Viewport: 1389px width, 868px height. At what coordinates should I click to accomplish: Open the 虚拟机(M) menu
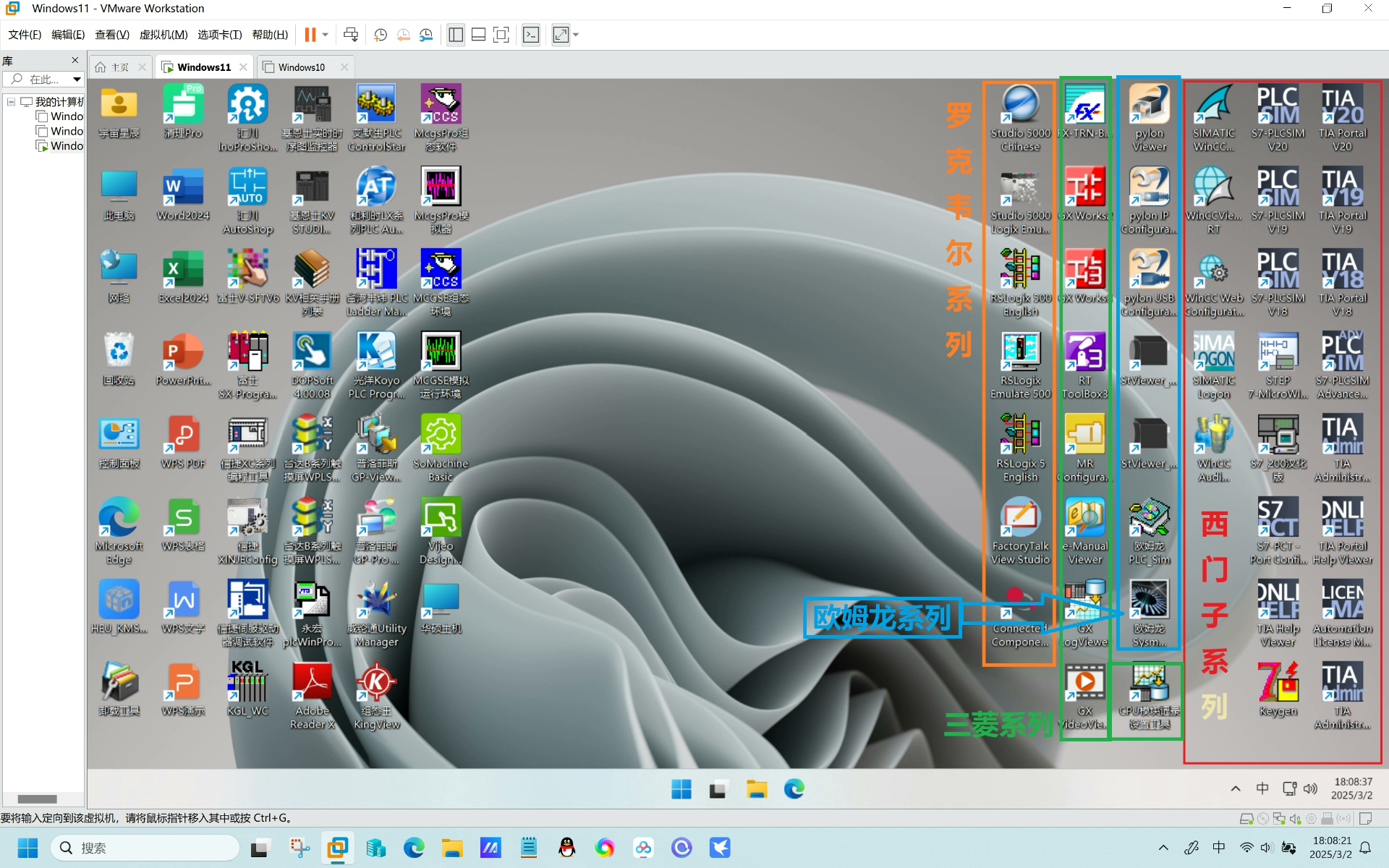pos(163,35)
